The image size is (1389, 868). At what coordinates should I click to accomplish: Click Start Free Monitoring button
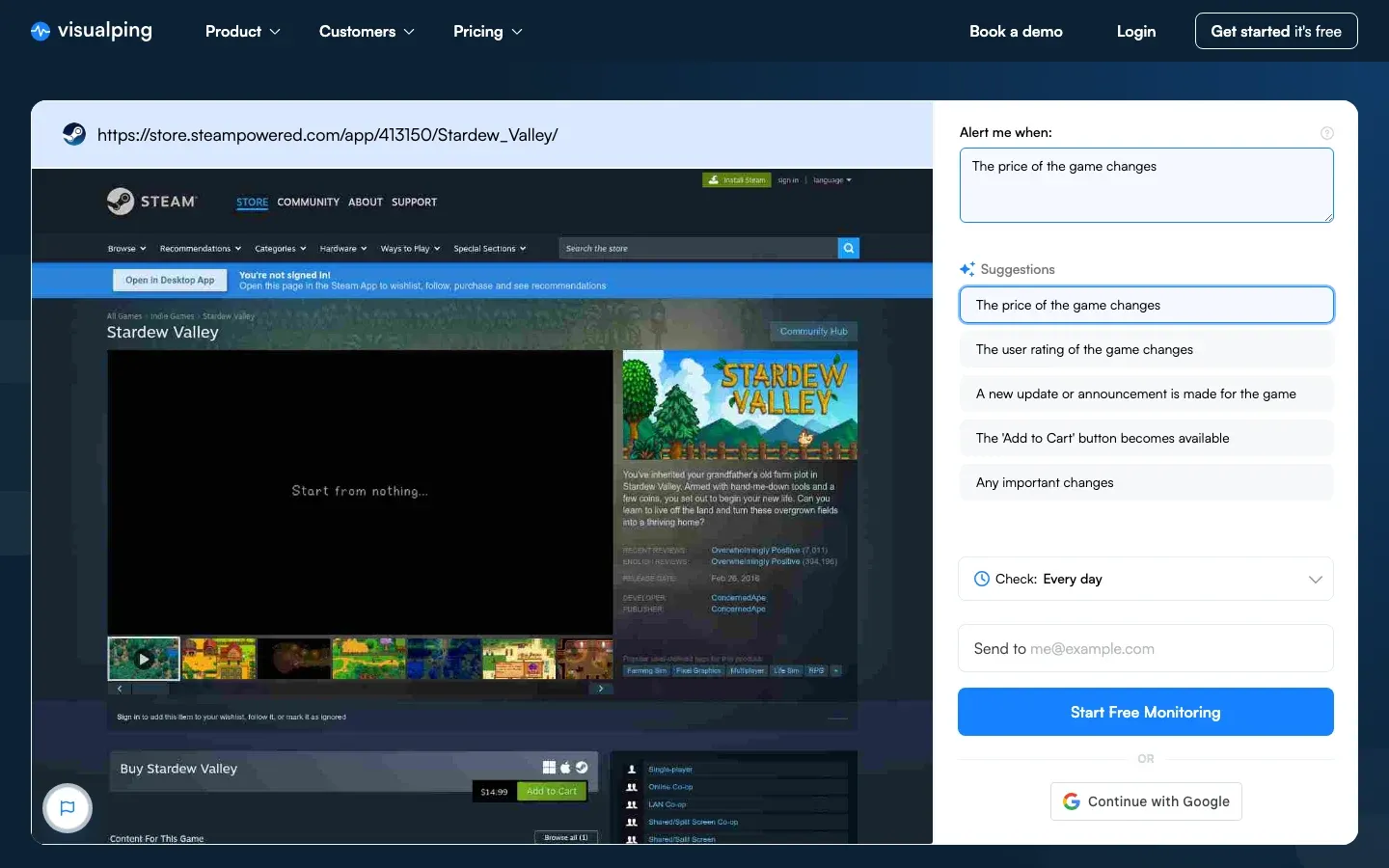[1146, 712]
